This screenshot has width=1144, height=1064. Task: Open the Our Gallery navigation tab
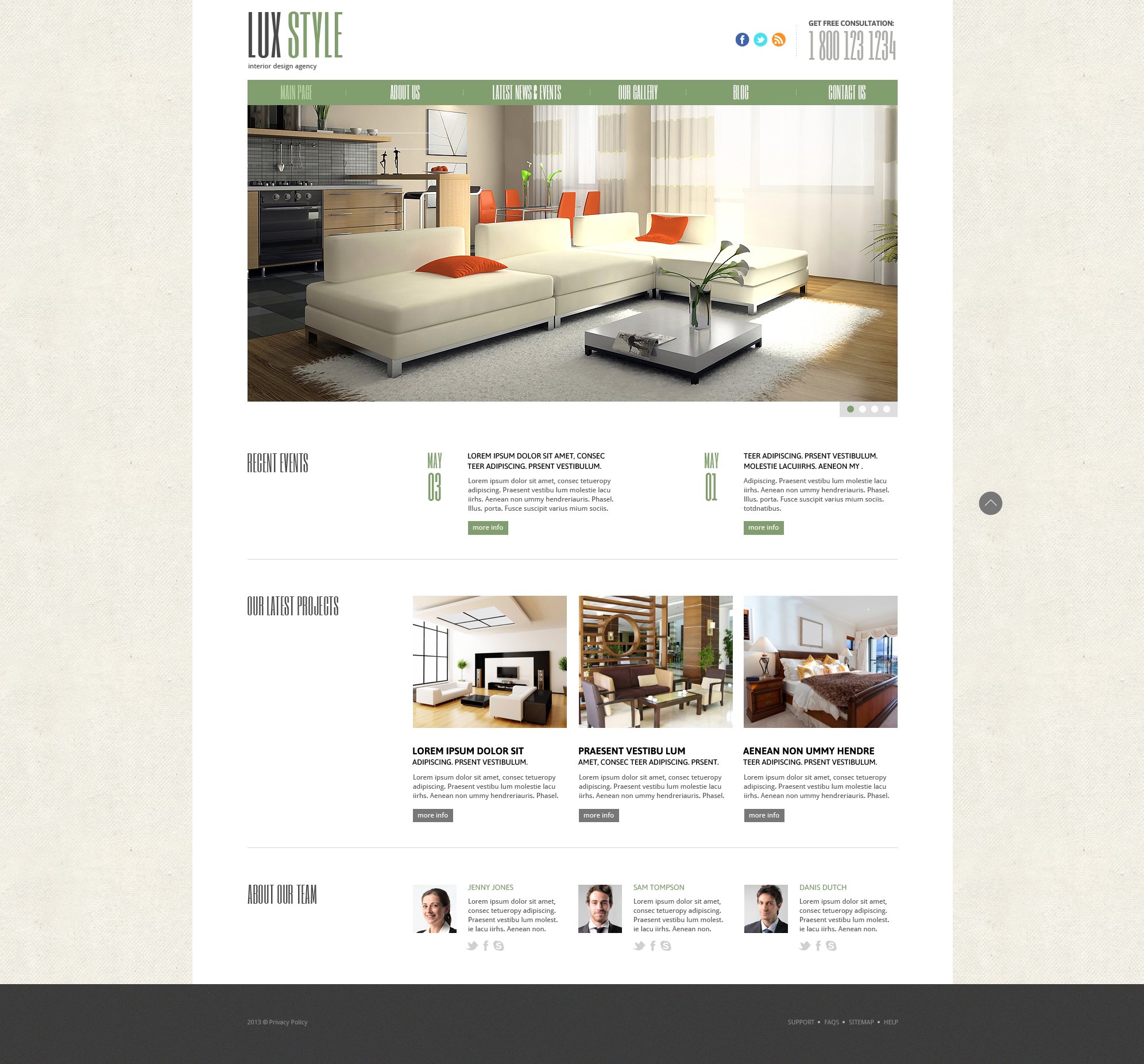point(638,92)
